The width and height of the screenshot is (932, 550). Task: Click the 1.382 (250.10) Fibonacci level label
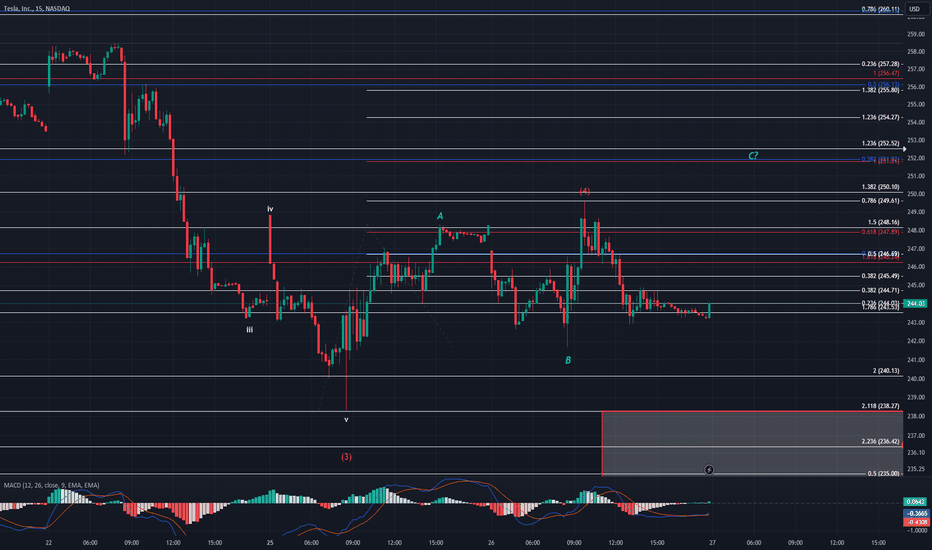[x=880, y=187]
